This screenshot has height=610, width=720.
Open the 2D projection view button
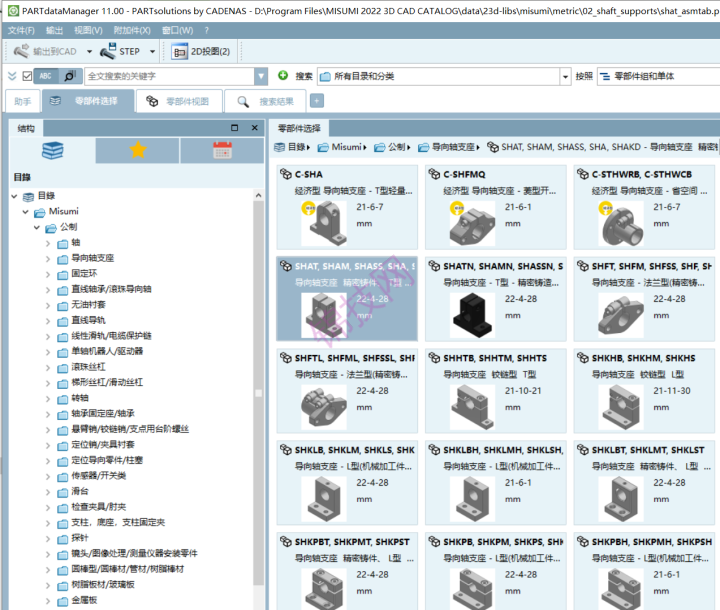tap(201, 51)
